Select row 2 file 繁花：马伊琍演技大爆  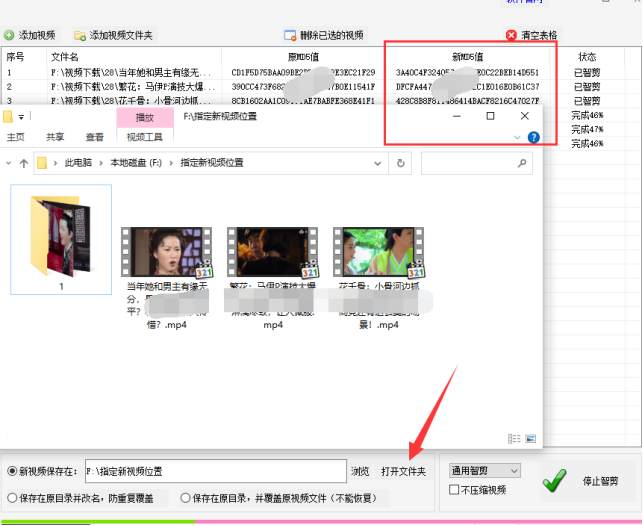tap(133, 87)
